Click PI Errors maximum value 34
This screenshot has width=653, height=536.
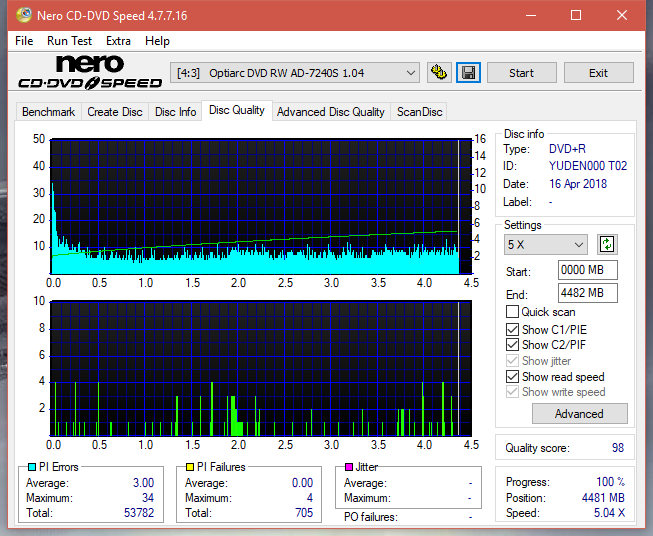[x=148, y=498]
